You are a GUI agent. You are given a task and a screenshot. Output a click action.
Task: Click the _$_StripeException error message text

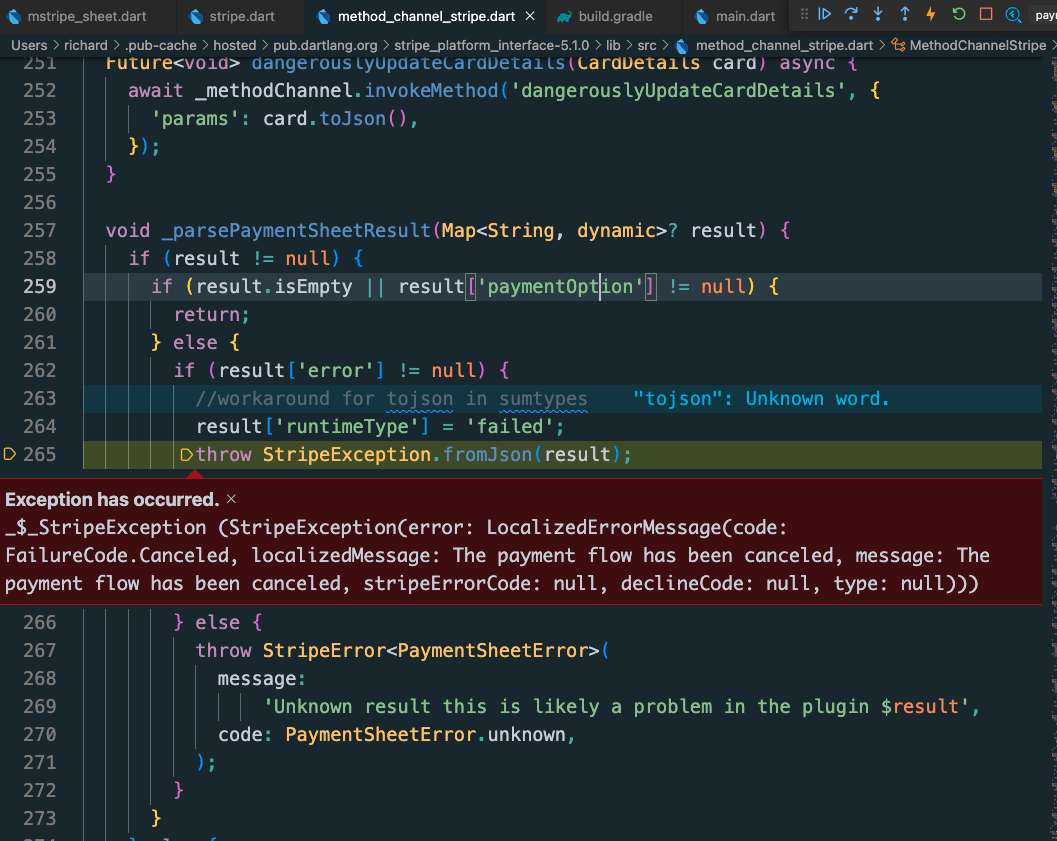(x=497, y=555)
